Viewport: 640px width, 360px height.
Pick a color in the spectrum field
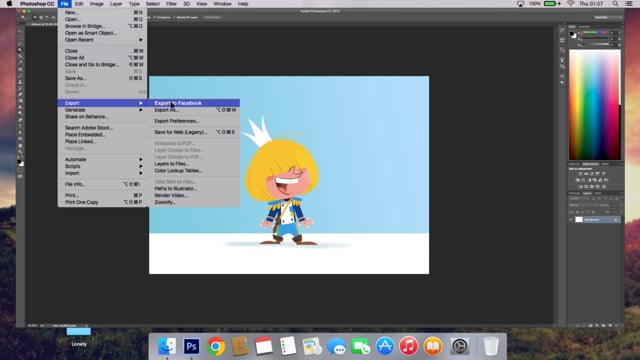tap(595, 105)
